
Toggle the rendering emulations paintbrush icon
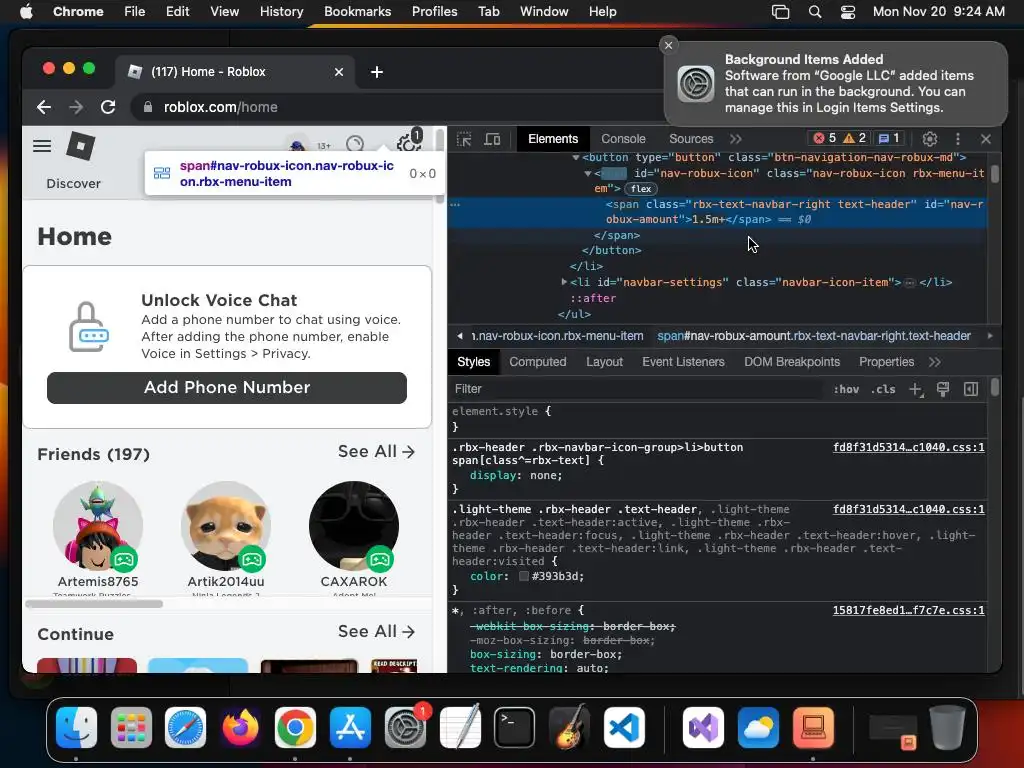(x=943, y=389)
